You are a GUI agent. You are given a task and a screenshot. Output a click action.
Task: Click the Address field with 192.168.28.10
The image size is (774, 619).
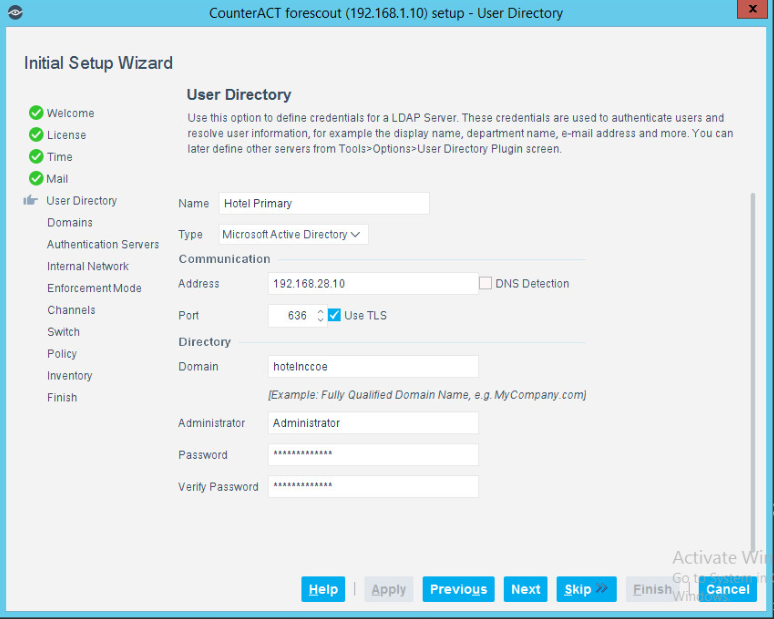373,283
